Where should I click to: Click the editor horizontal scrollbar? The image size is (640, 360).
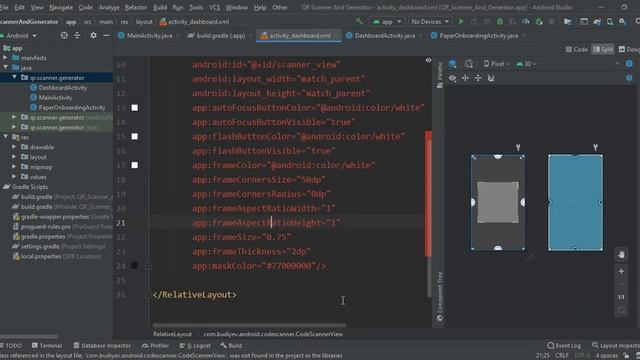pos(249,325)
